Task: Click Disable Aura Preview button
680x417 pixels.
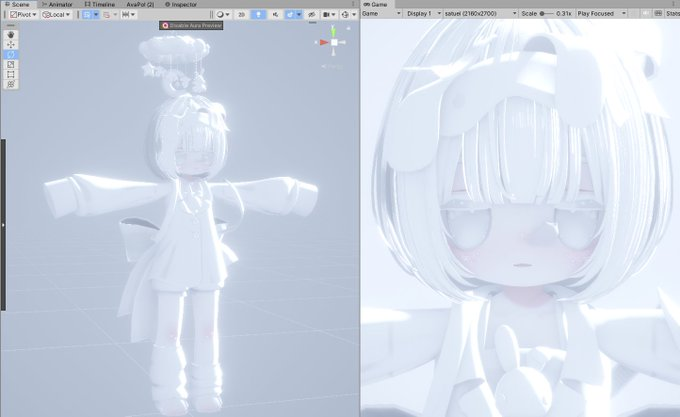Action: pos(191,26)
